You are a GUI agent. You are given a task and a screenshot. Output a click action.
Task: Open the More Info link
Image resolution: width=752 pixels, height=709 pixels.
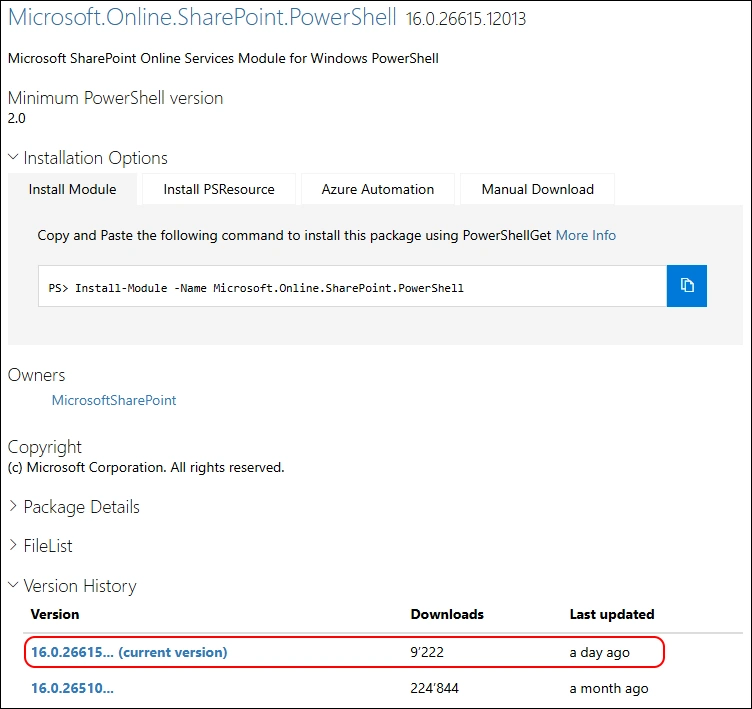tap(586, 236)
